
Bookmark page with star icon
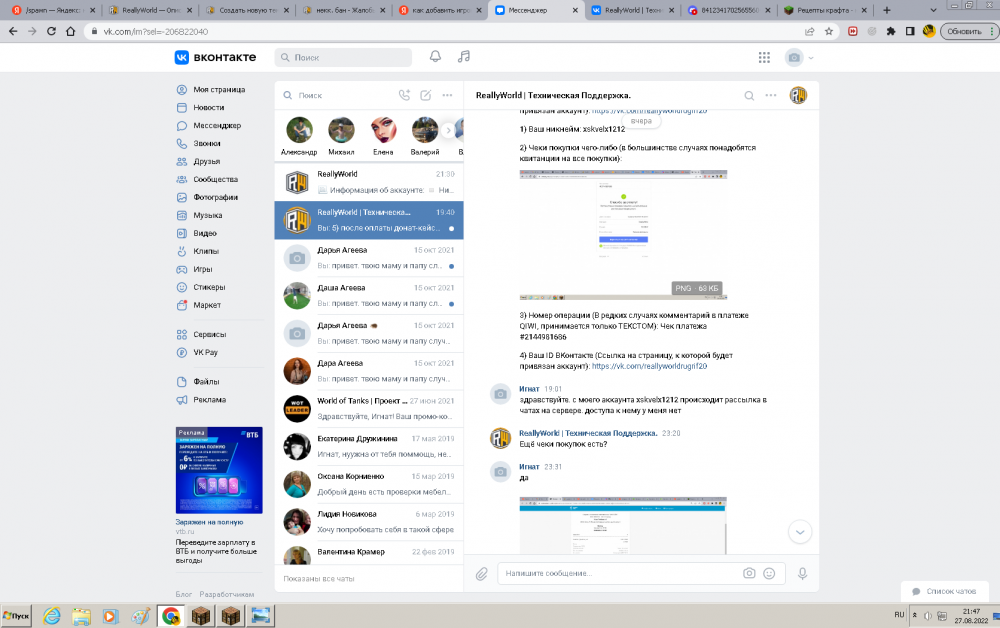pyautogui.click(x=828, y=31)
